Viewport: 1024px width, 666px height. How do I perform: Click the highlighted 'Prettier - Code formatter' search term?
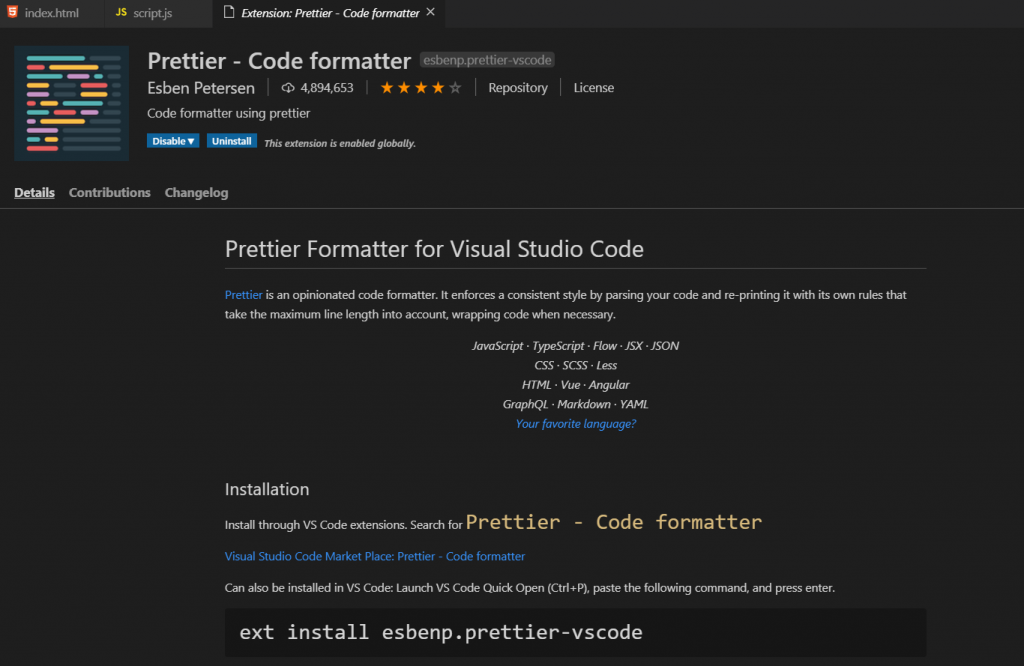click(x=614, y=522)
